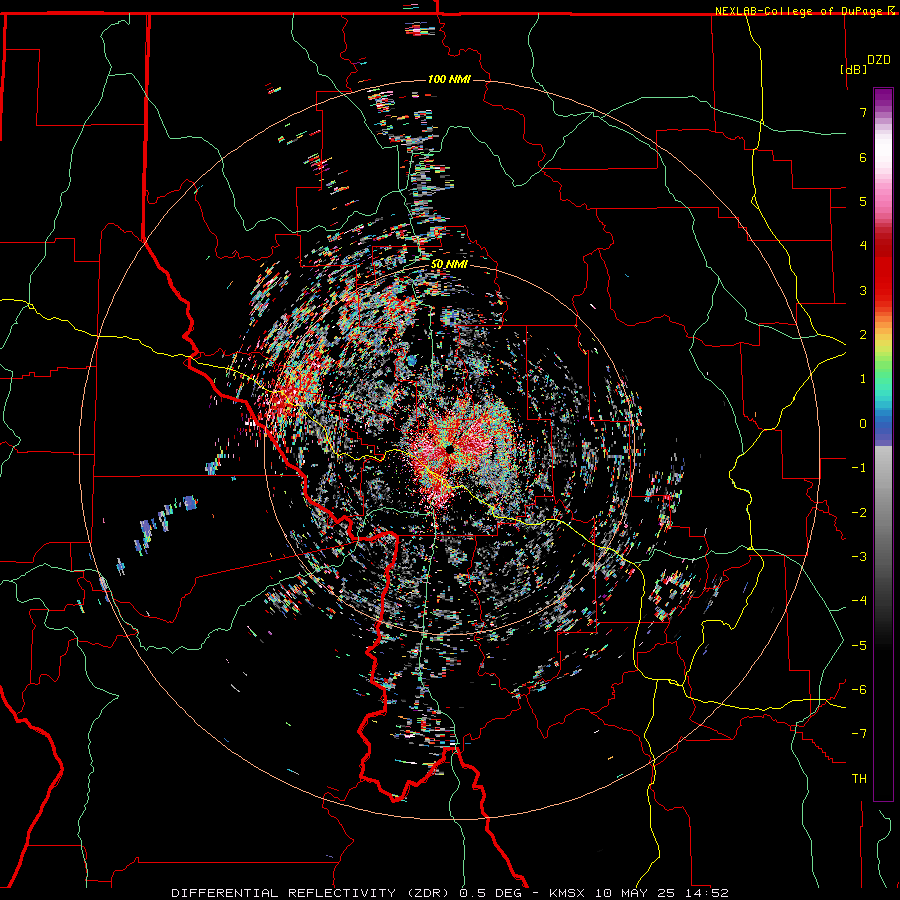Image resolution: width=900 pixels, height=900 pixels.
Task: Click the -6 value on color scale
Action: click(x=859, y=690)
